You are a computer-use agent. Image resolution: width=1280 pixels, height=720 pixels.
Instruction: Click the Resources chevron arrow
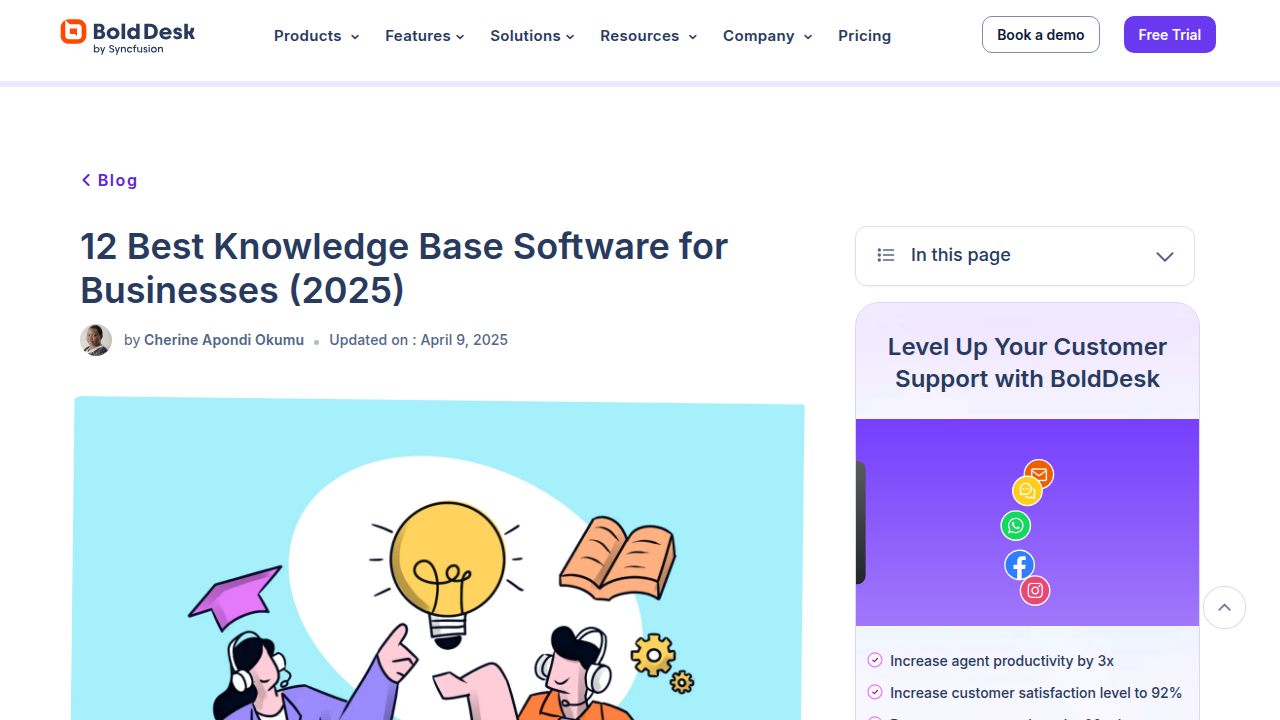tap(692, 37)
